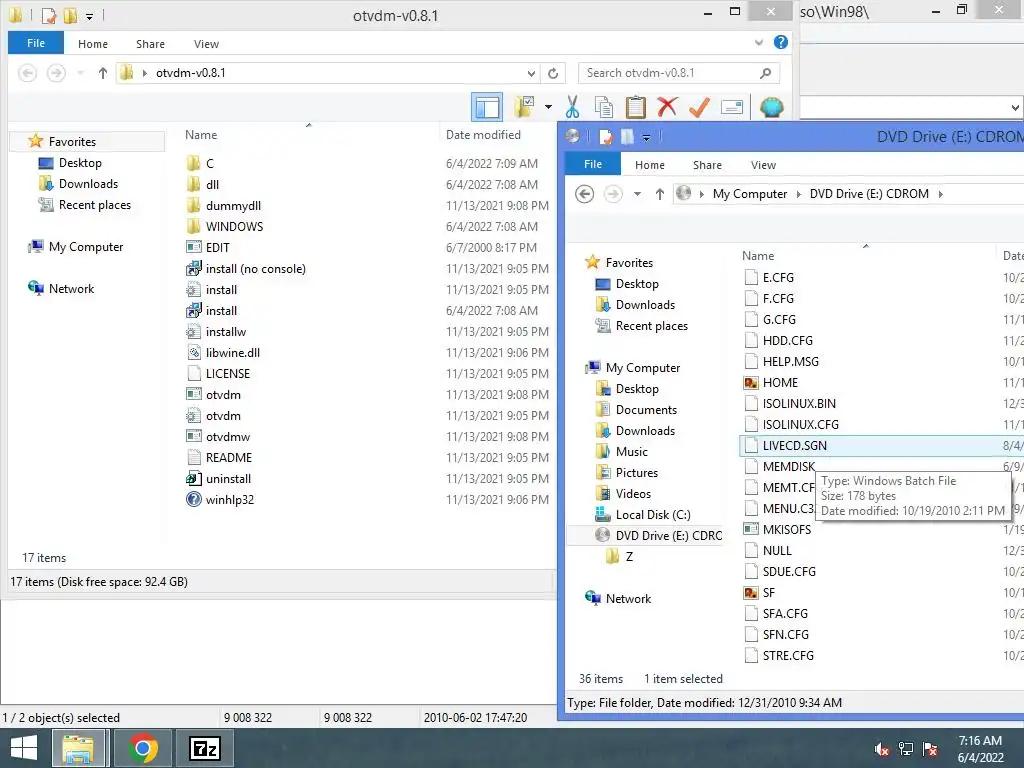Open Share tab in DVD Drive window

pyautogui.click(x=707, y=165)
